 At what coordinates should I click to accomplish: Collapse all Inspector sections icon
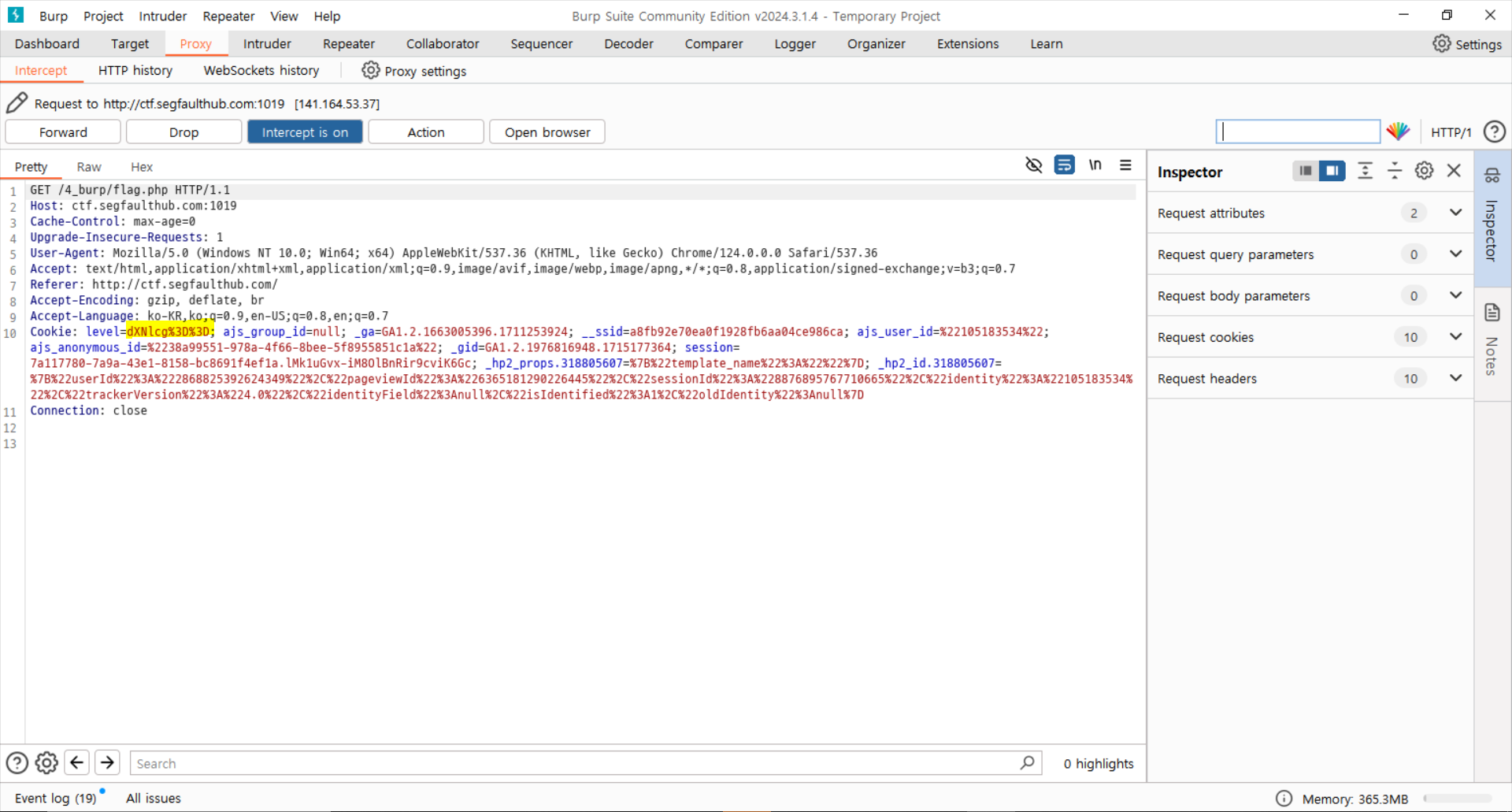coord(1394,171)
